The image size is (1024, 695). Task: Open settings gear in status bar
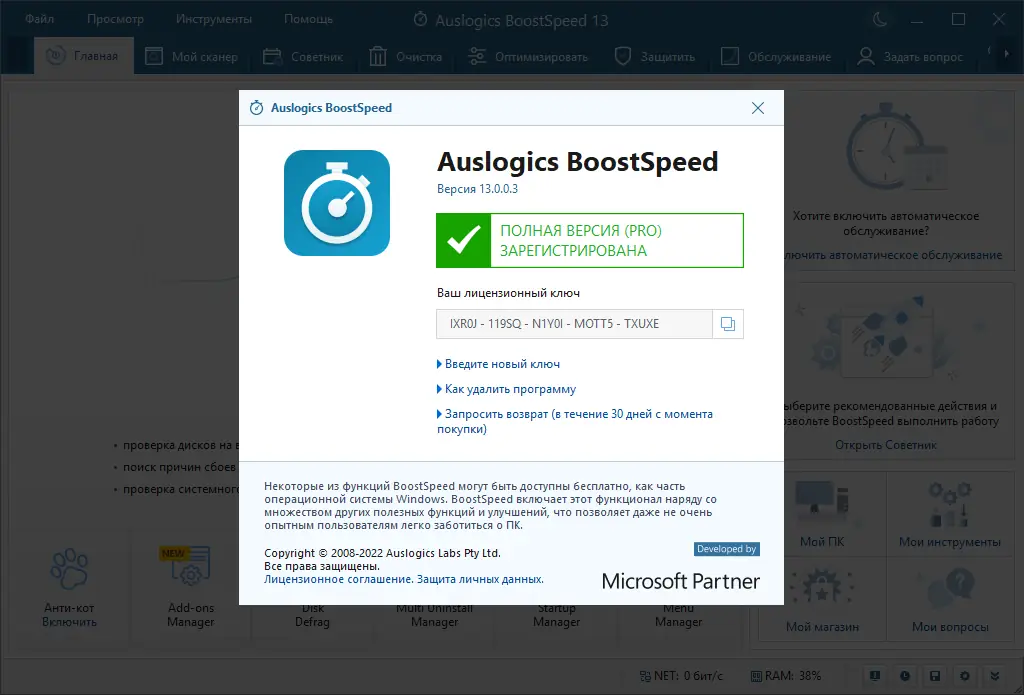pyautogui.click(x=965, y=676)
